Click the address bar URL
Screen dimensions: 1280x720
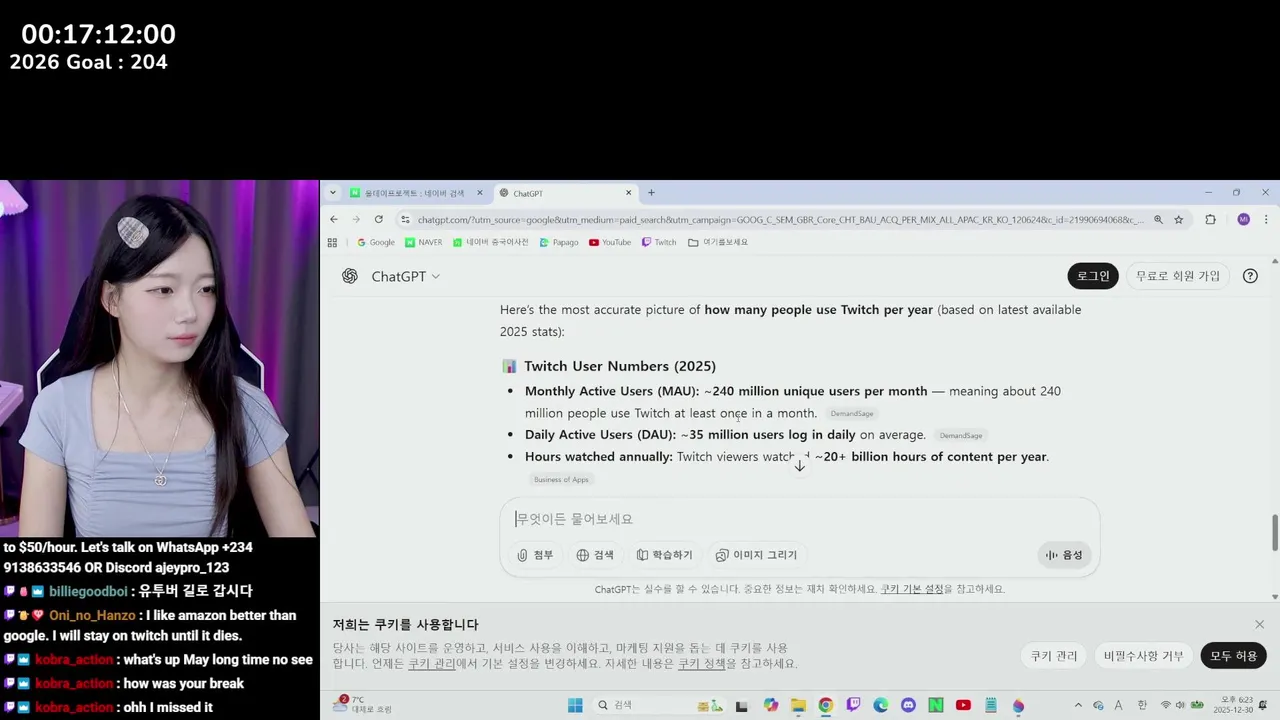[780, 219]
